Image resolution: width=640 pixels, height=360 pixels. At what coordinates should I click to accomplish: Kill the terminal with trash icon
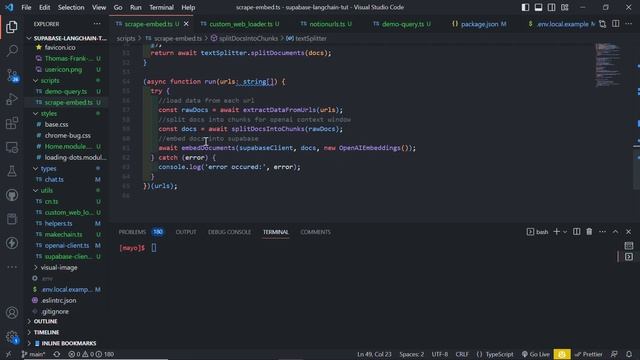589,232
